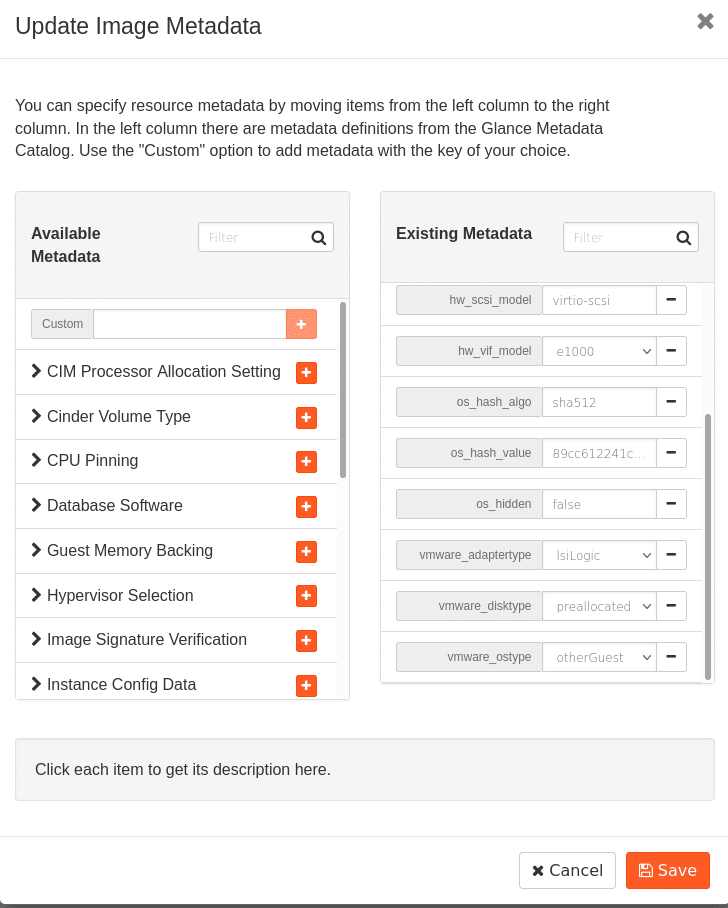The width and height of the screenshot is (728, 908).
Task: Expand Guest Memory Backing tree item
Action: coord(37,550)
